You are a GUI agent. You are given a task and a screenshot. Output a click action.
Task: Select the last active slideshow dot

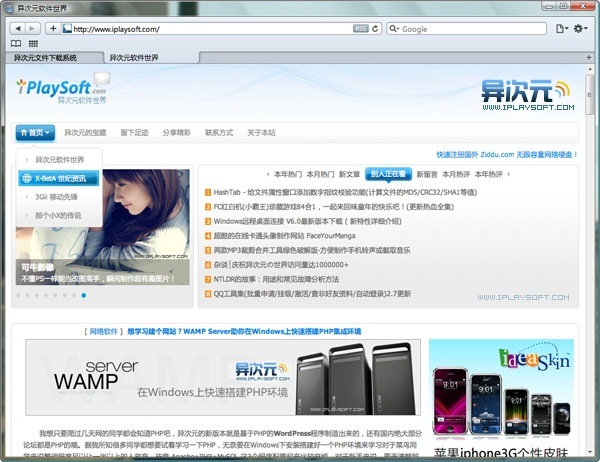click(84, 295)
